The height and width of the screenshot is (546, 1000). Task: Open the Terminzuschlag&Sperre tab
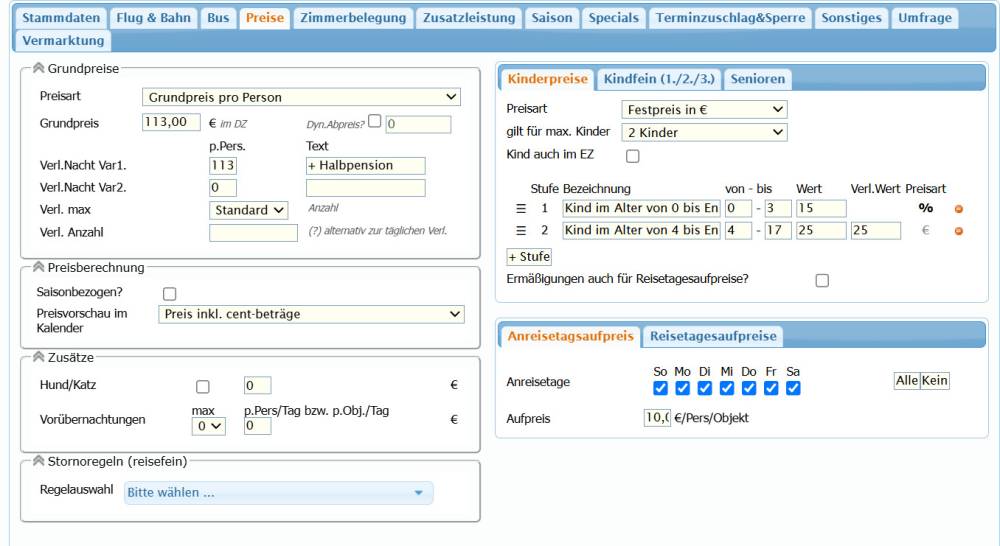pyautogui.click(x=730, y=18)
